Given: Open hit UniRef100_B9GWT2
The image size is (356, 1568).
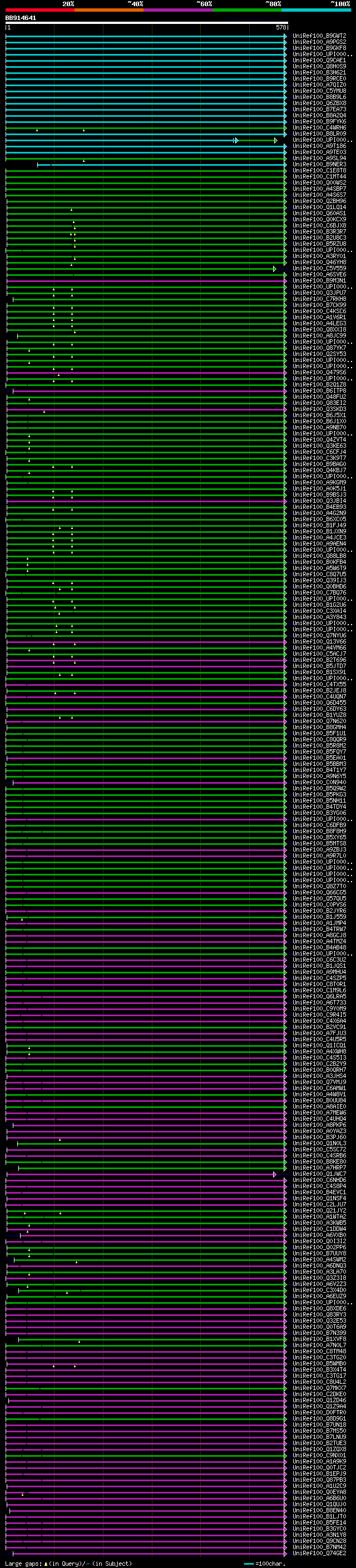Looking at the screenshot, I should tap(319, 36).
